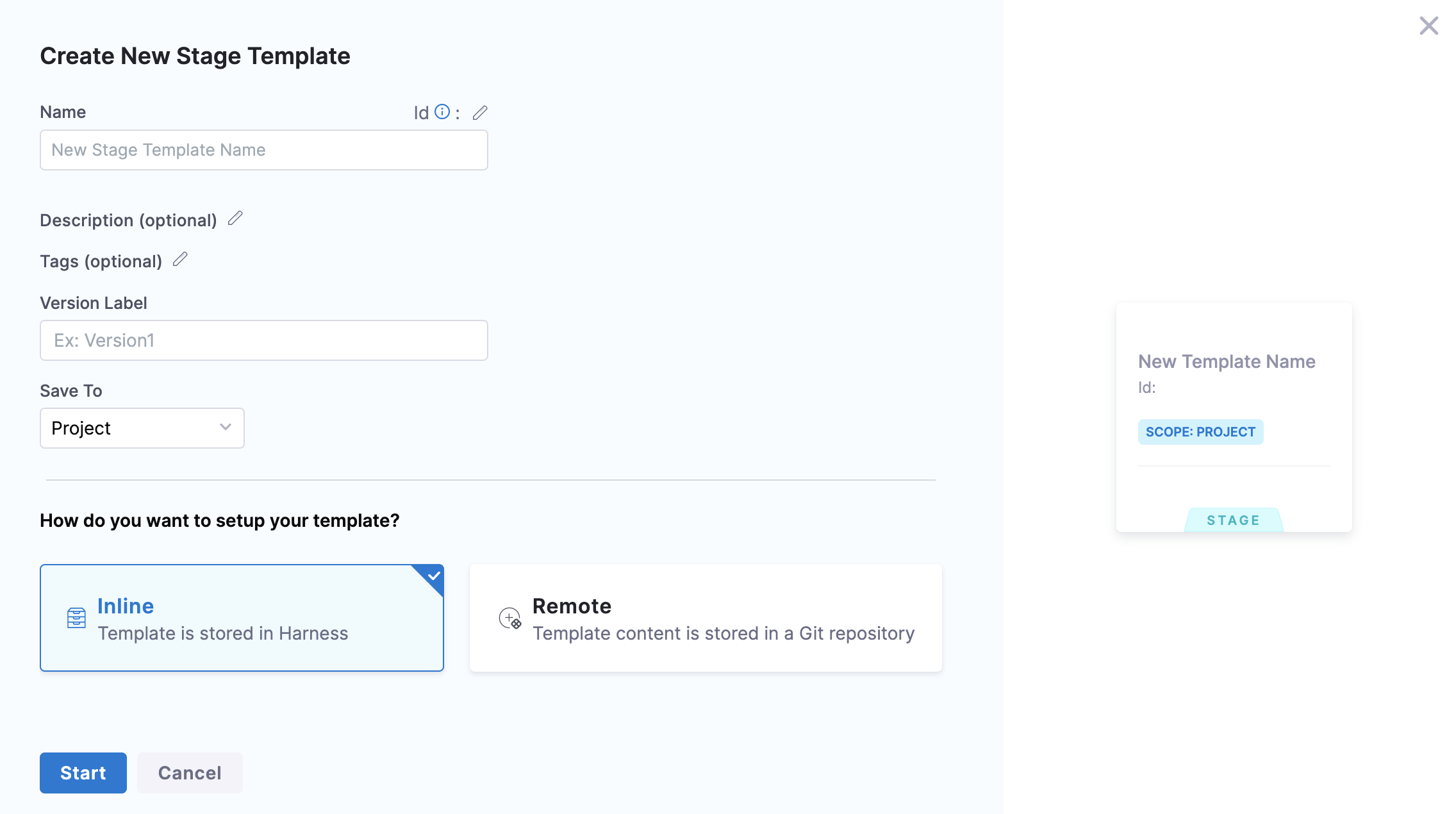This screenshot has height=814, width=1456.
Task: Click the Id info icon
Action: pyautogui.click(x=442, y=112)
